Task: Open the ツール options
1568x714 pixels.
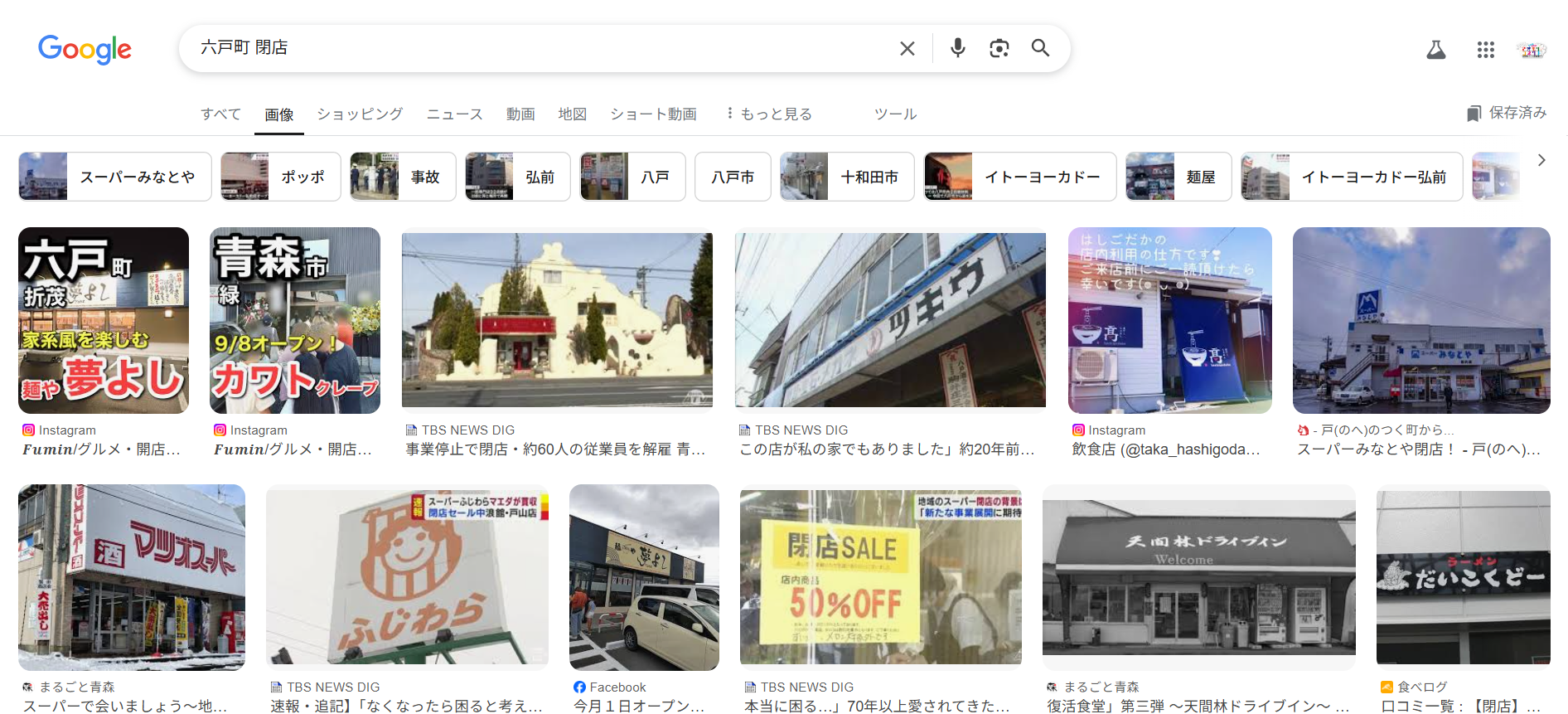Action: click(896, 114)
